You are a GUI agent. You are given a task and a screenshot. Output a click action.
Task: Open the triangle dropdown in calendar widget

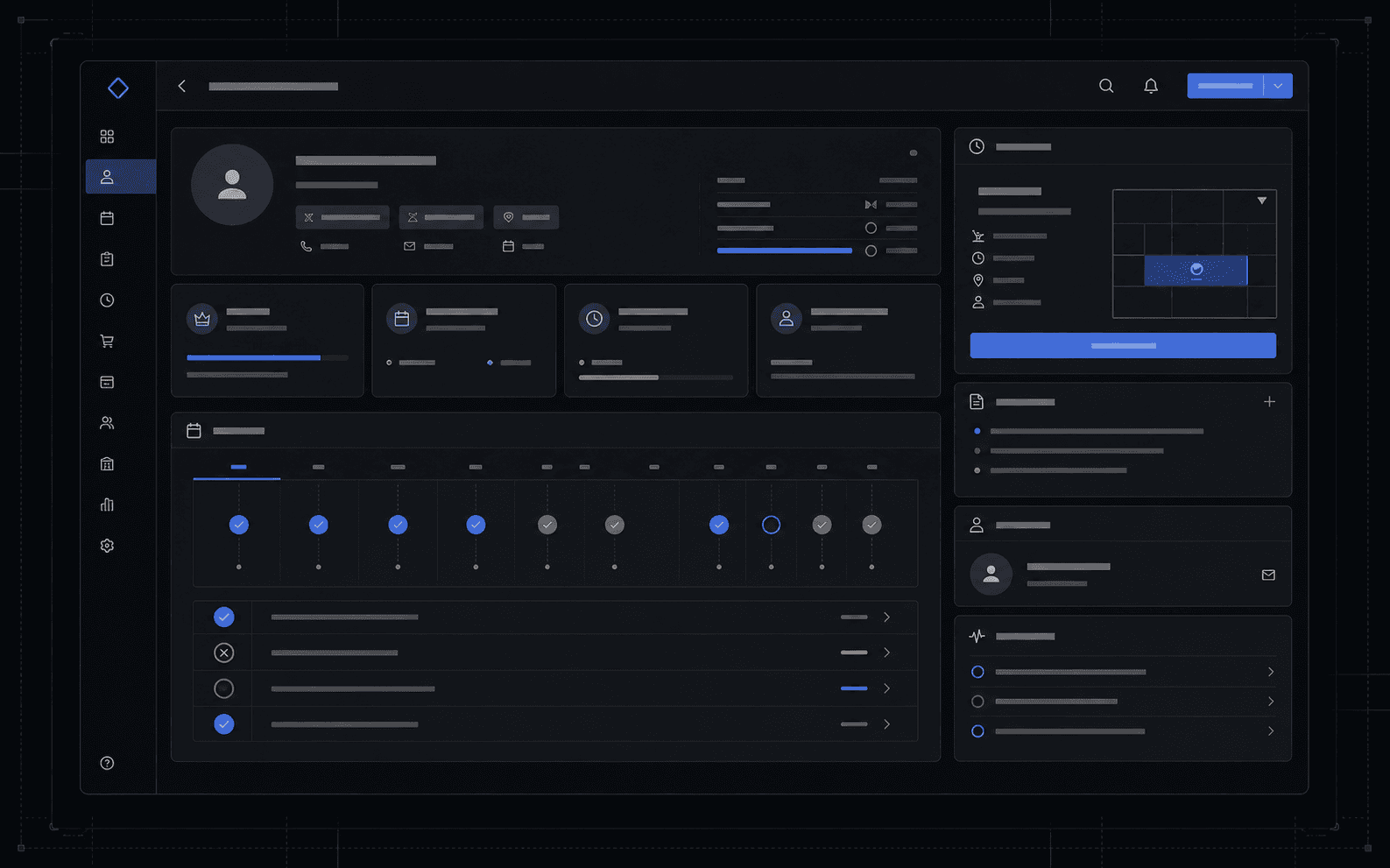pos(1262,201)
